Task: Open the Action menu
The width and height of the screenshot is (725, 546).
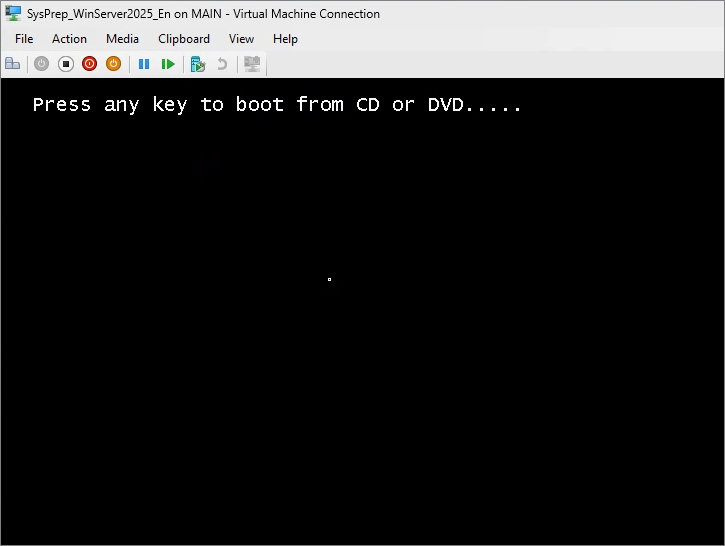Action: click(x=69, y=39)
